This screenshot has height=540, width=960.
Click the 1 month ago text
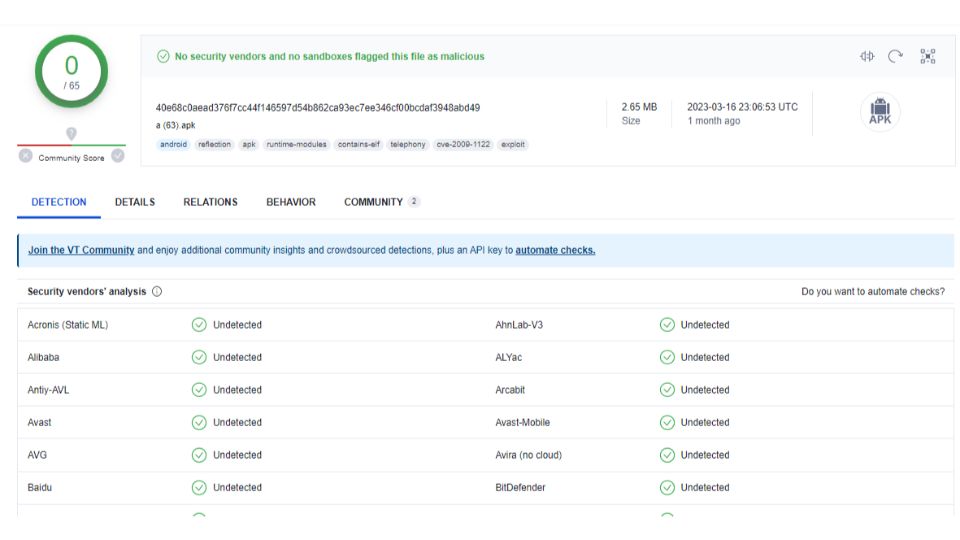coord(713,121)
